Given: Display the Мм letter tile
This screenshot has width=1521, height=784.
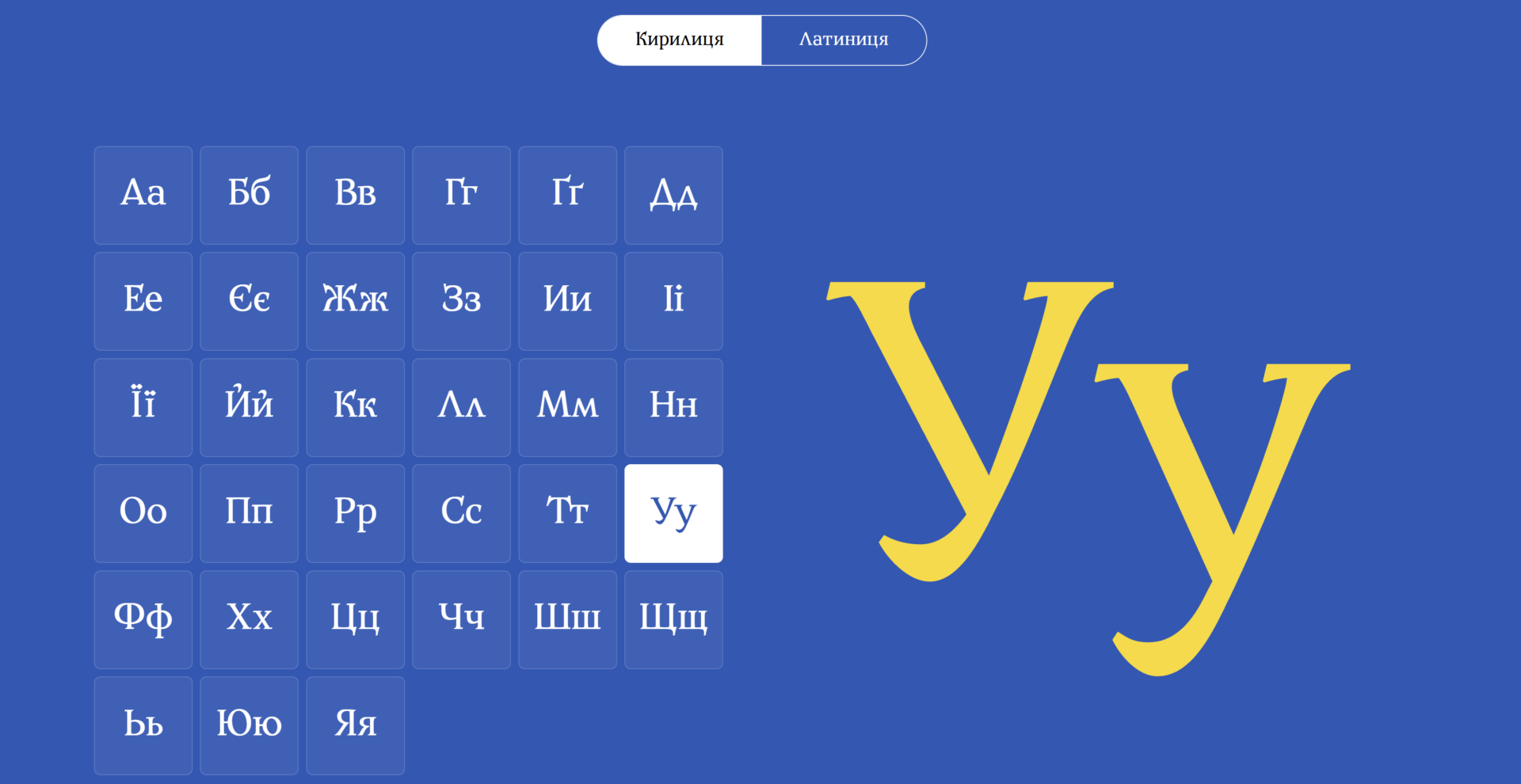Looking at the screenshot, I should point(568,407).
